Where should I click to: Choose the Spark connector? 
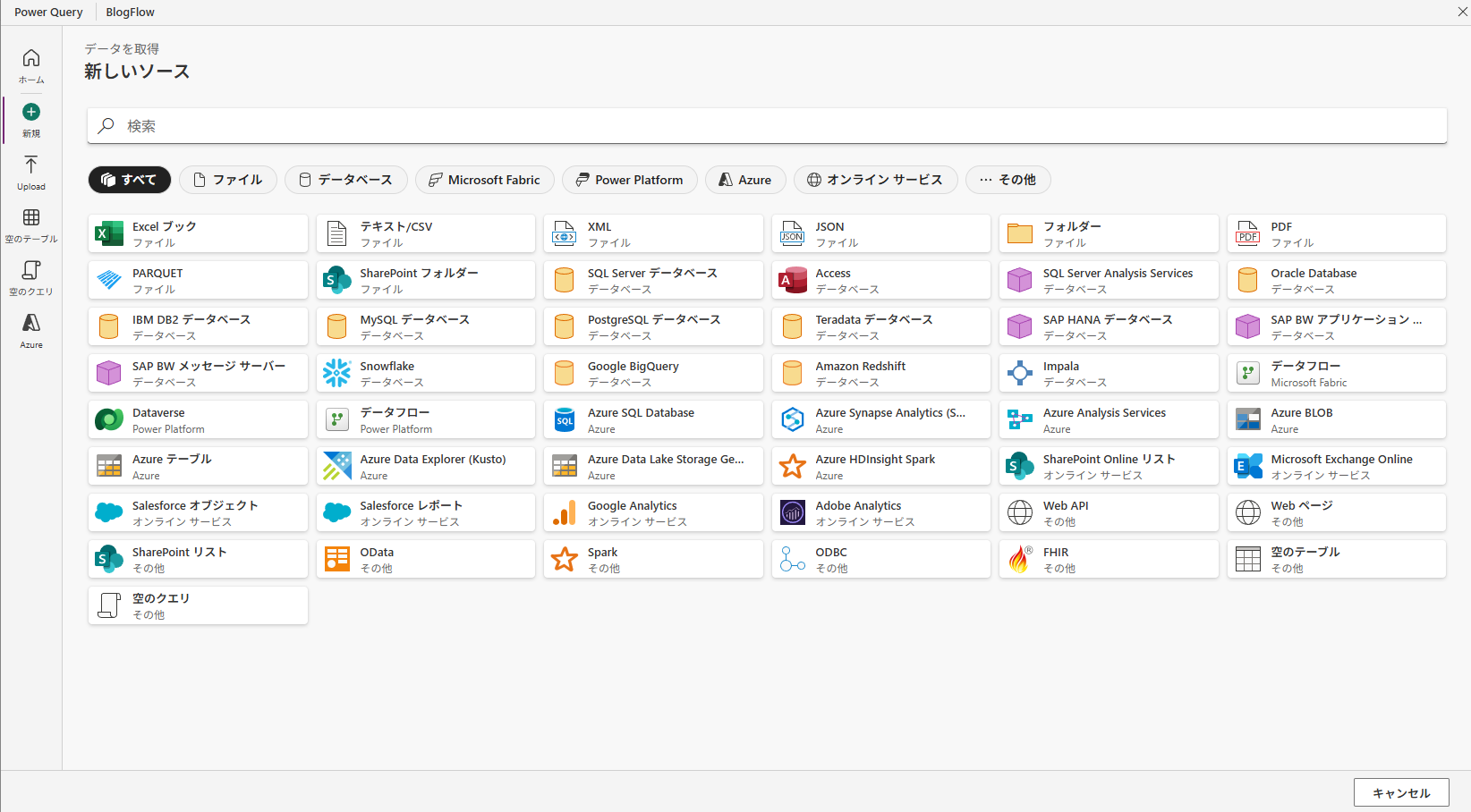point(653,560)
